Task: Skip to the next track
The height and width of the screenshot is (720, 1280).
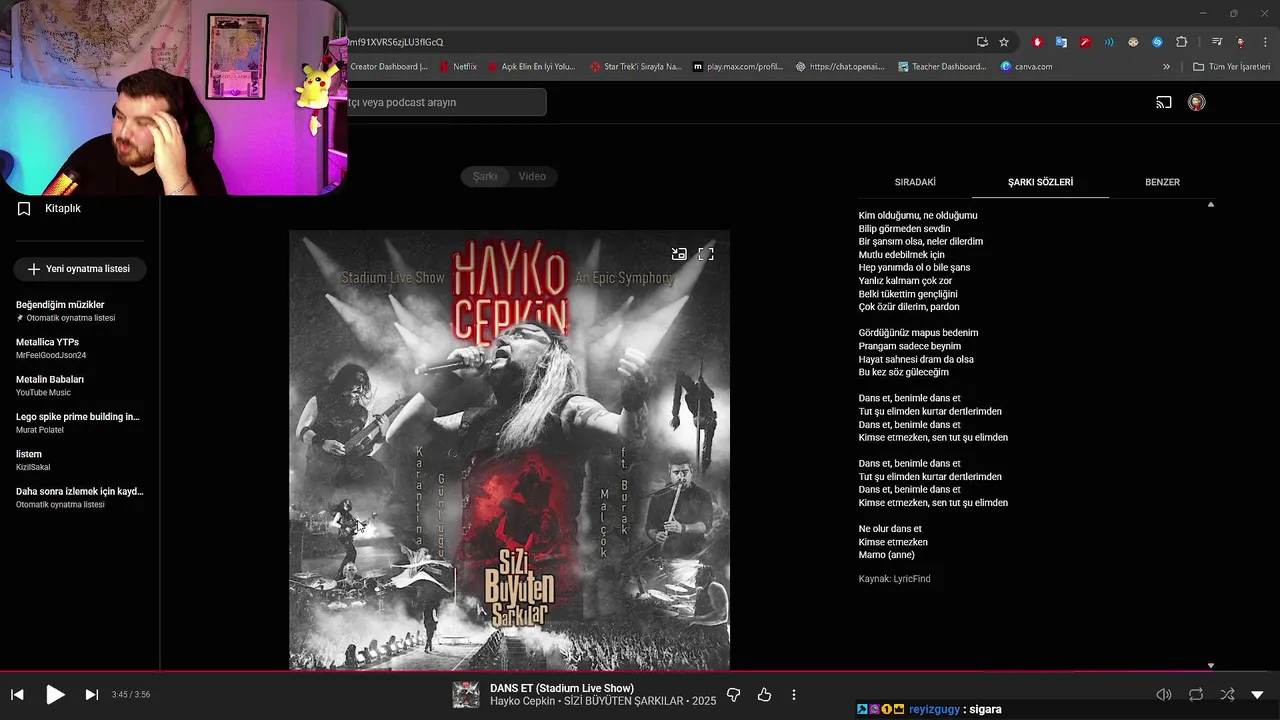Action: tap(91, 694)
